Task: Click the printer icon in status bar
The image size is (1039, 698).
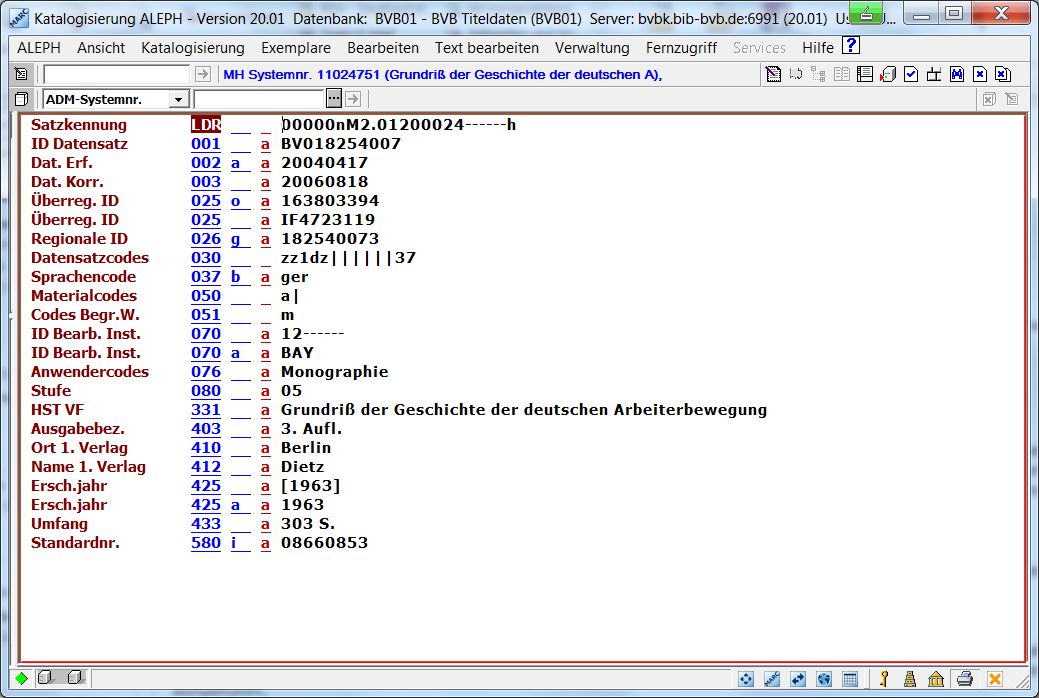Action: [x=963, y=679]
